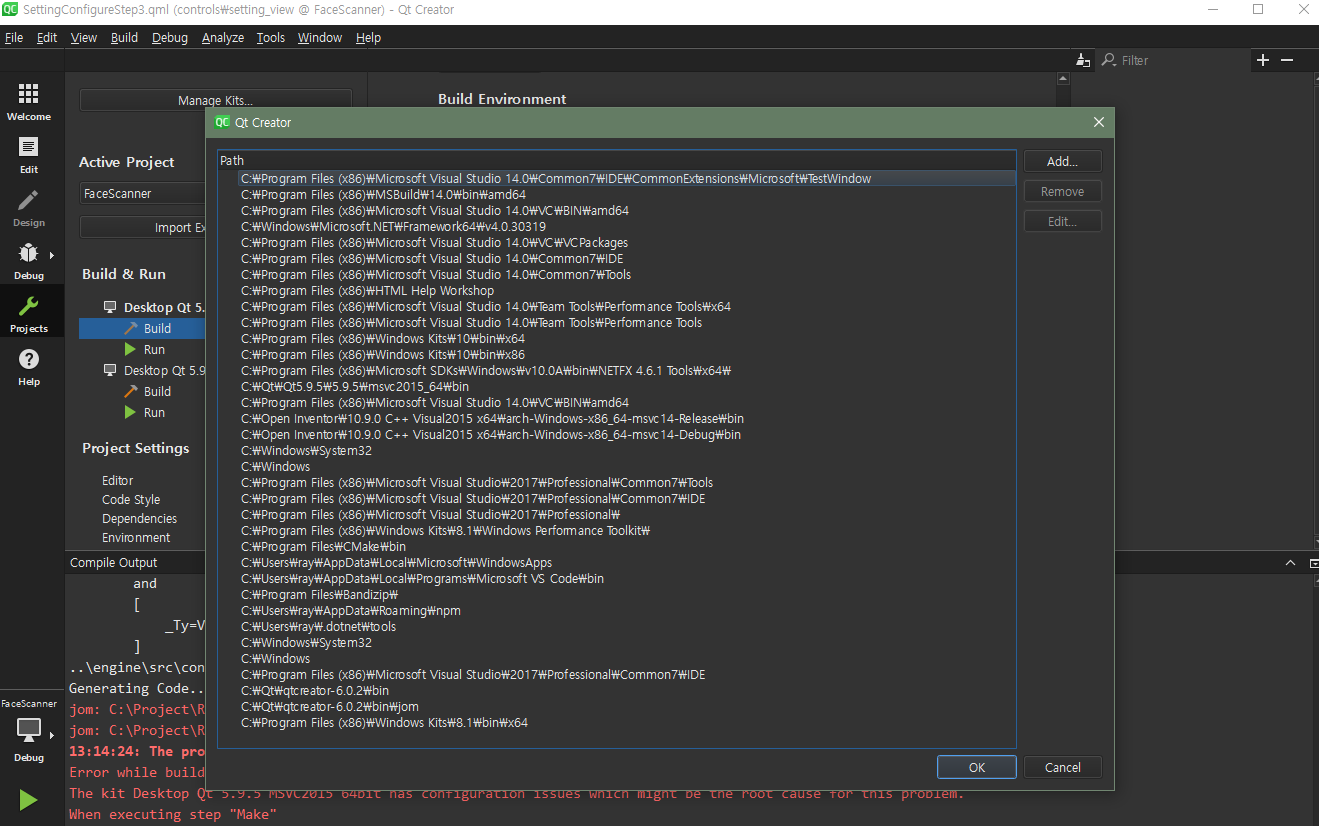Select the Program Files\CMake\bin path row
Image resolution: width=1319 pixels, height=826 pixels.
tap(617, 546)
